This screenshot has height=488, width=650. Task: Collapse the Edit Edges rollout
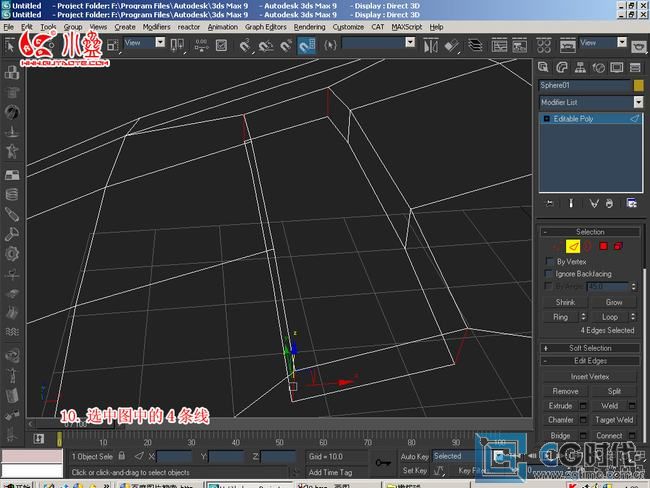[590, 361]
